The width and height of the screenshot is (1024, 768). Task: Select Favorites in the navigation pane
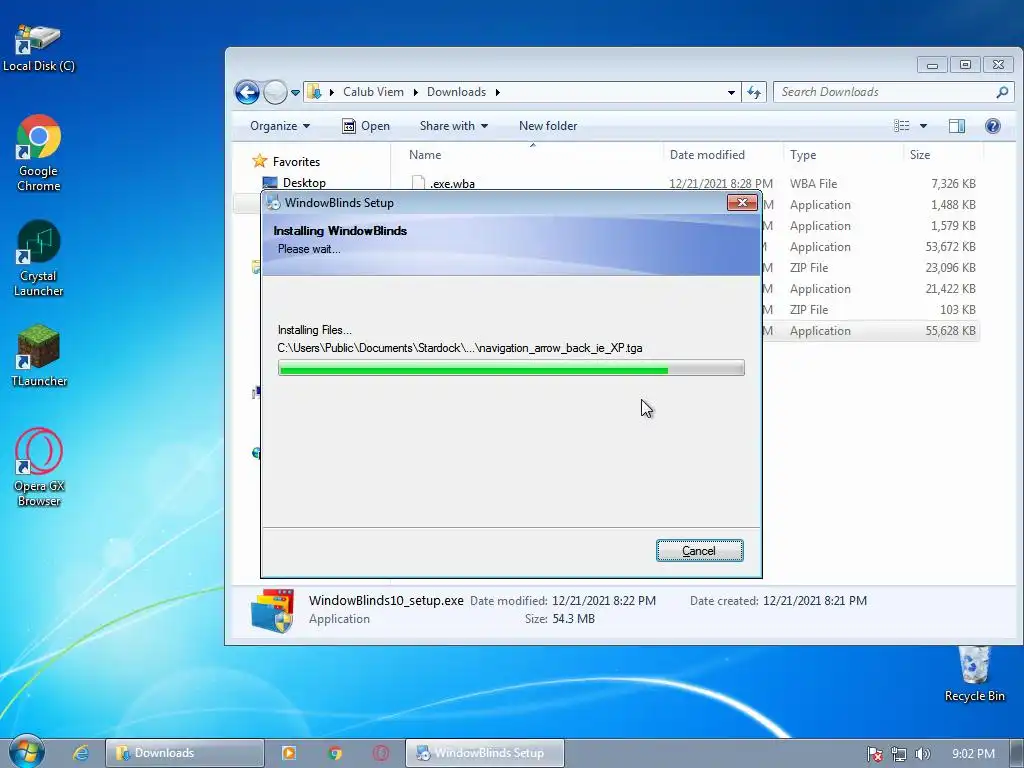pos(296,161)
